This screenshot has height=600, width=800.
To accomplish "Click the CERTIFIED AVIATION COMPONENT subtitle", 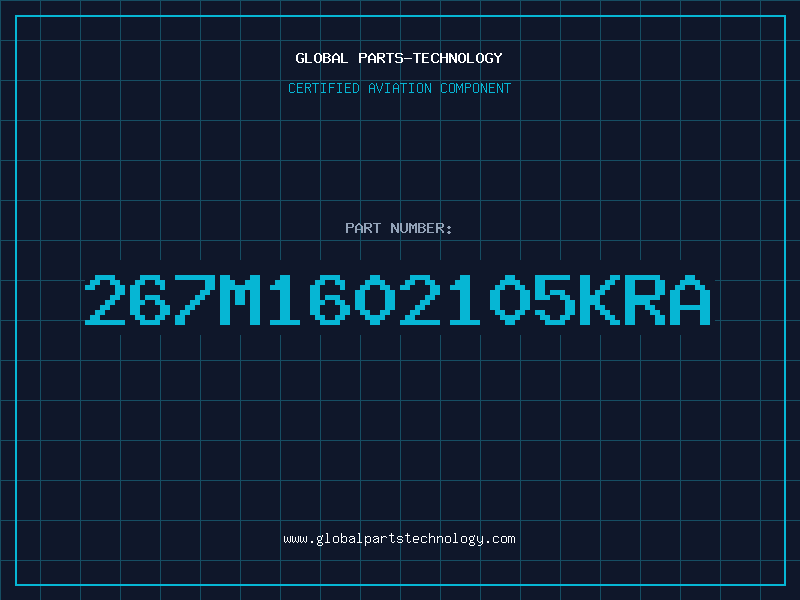I will 399,88.
